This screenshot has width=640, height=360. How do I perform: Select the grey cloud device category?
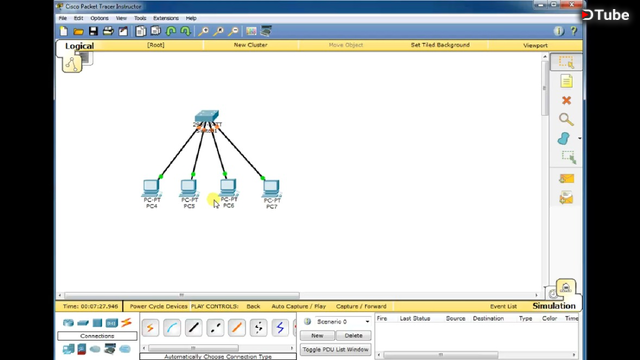tap(95, 349)
